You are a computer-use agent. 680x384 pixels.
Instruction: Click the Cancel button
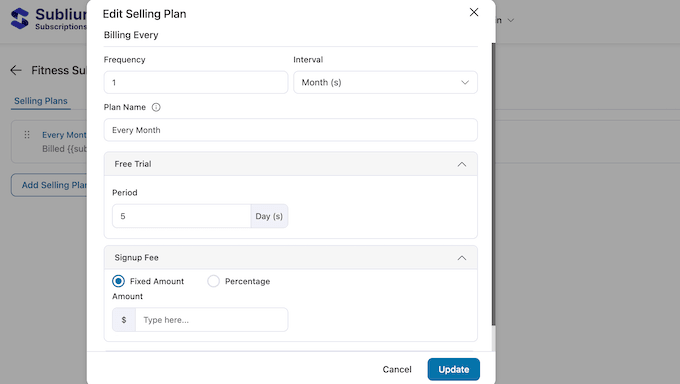(397, 369)
